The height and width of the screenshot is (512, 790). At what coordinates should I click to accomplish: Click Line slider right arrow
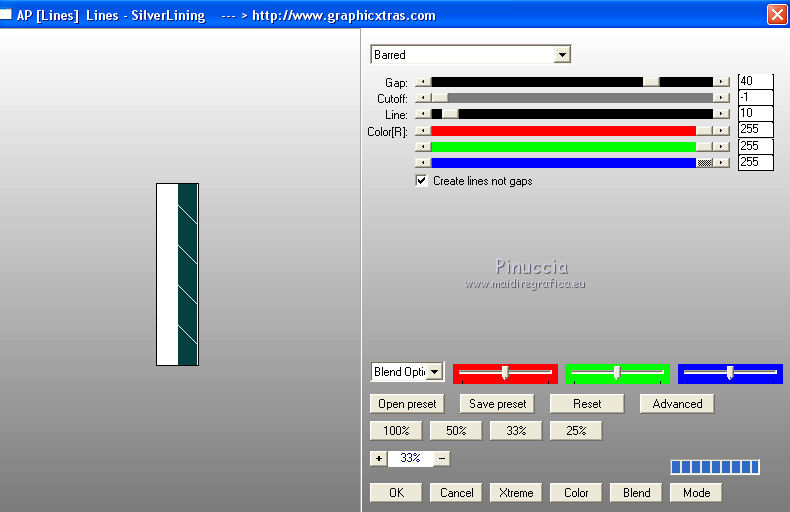(x=721, y=114)
